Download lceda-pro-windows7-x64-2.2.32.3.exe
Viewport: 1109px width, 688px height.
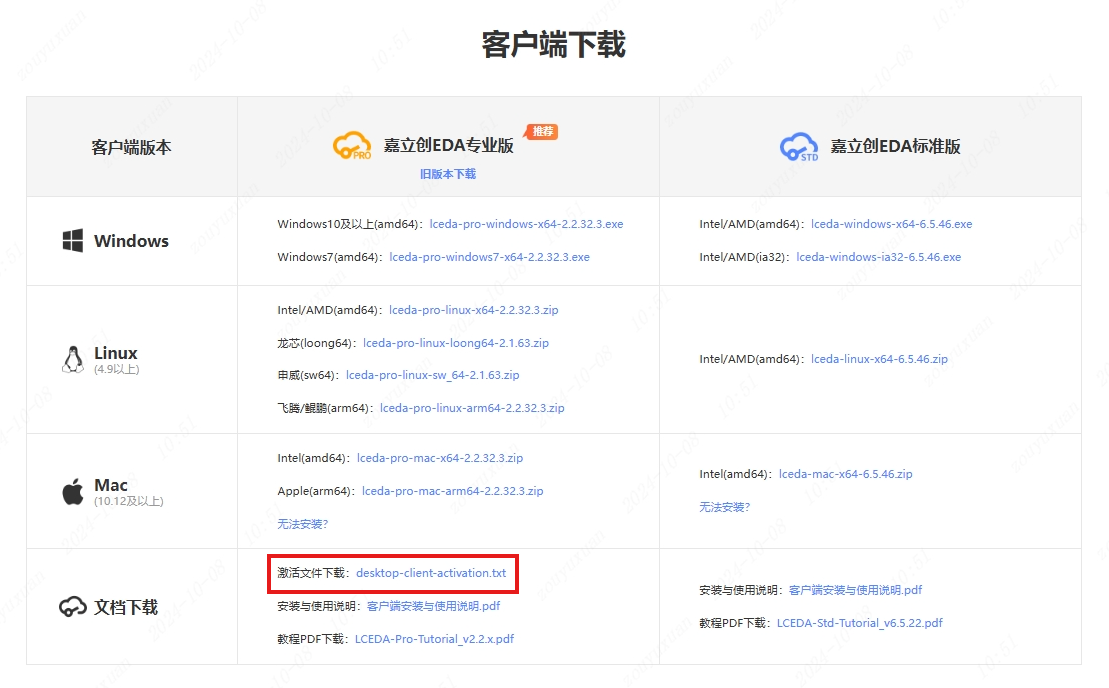point(489,257)
